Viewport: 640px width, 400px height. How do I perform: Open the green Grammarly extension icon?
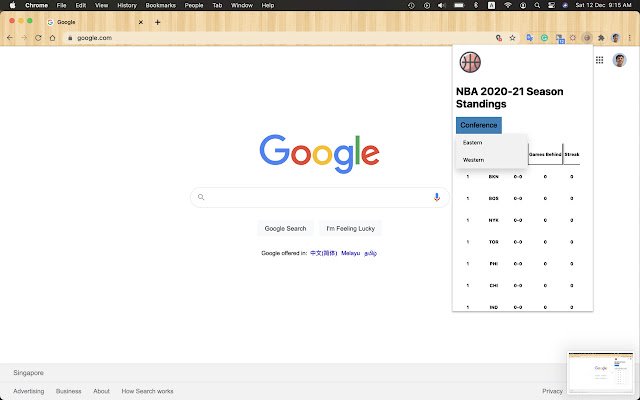coord(544,38)
